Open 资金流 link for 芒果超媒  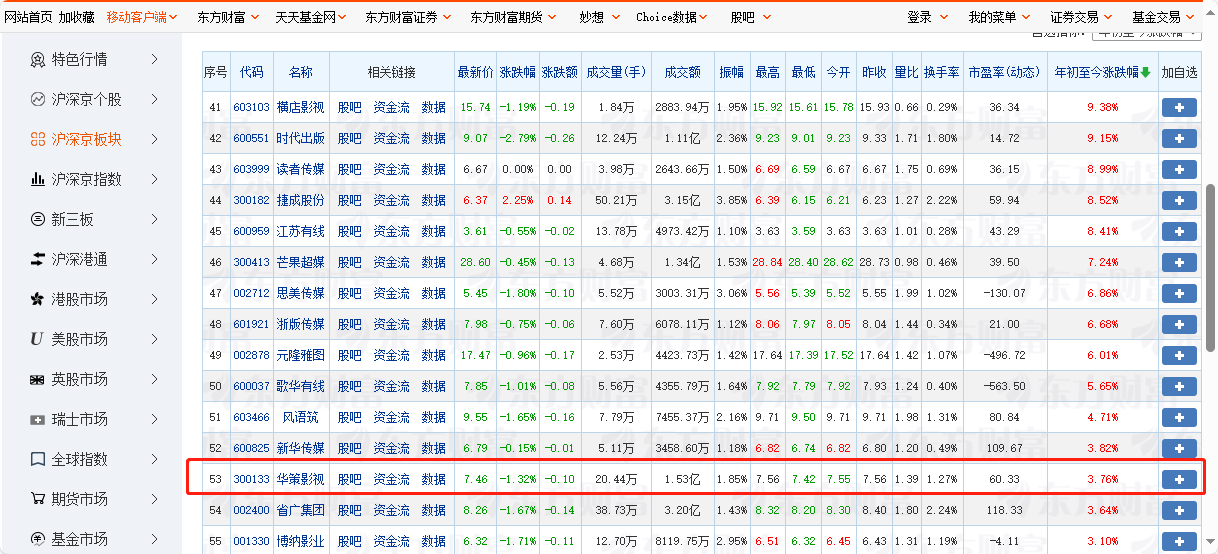point(391,263)
